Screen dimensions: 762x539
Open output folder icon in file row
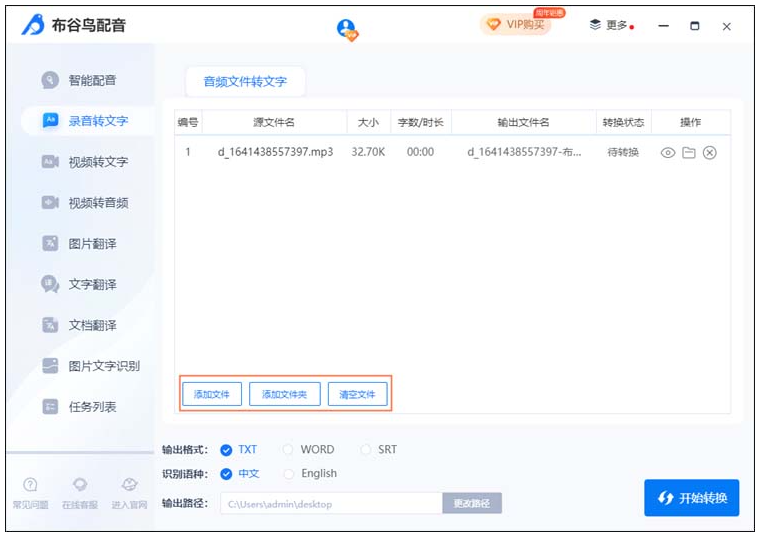click(x=689, y=153)
